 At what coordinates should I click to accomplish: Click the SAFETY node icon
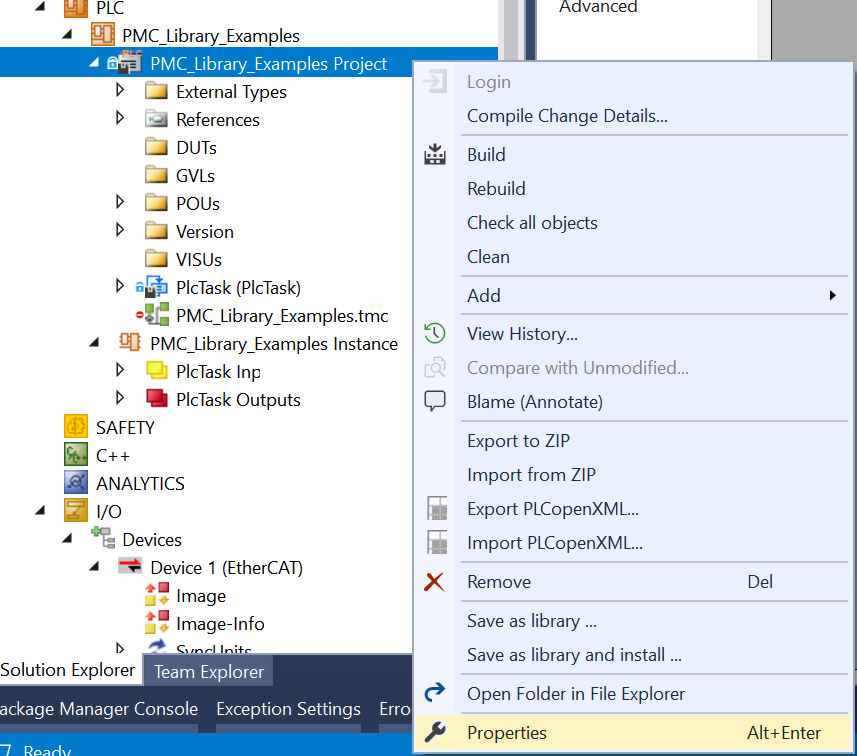(x=77, y=427)
